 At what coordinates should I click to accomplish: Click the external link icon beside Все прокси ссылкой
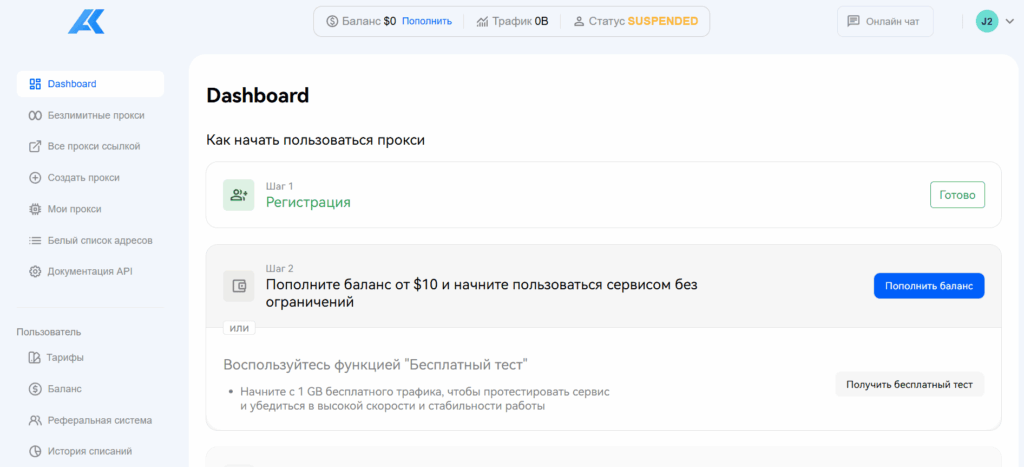click(35, 146)
